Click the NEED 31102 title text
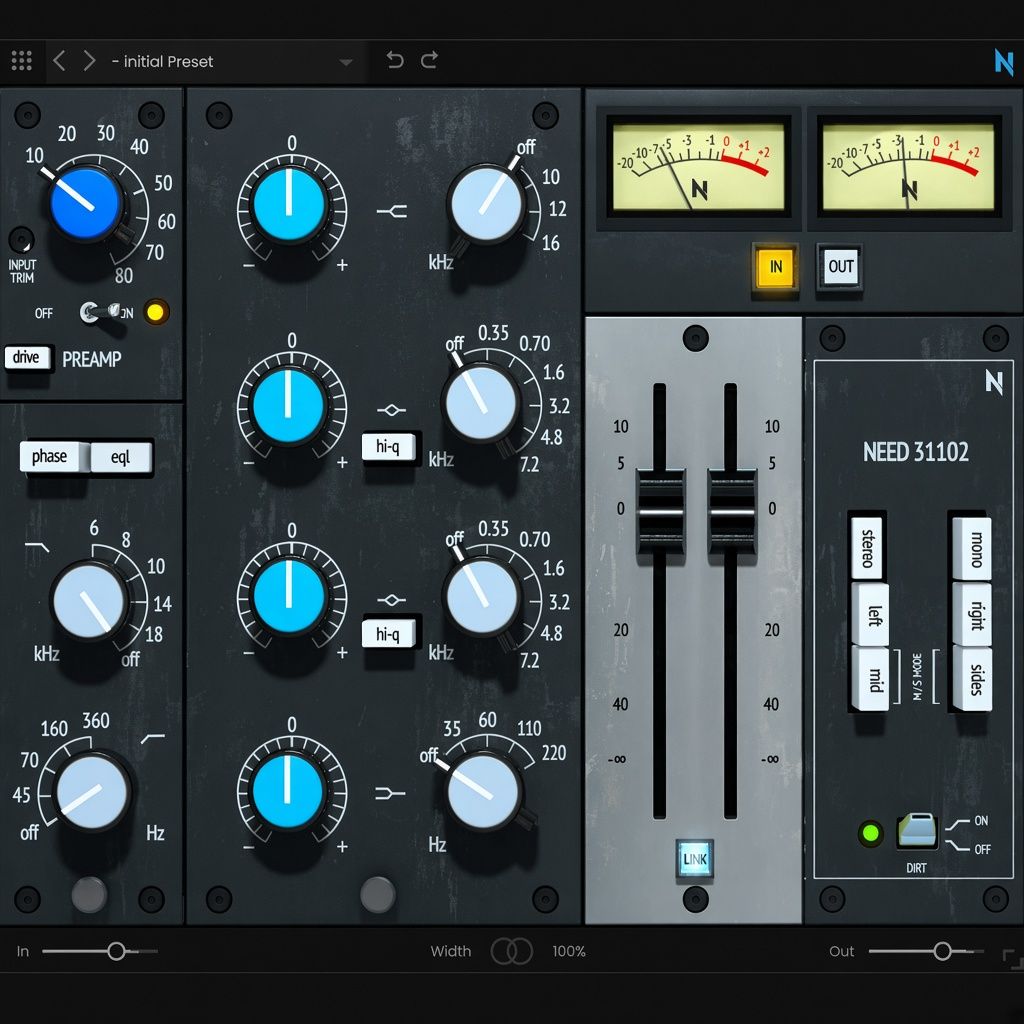The width and height of the screenshot is (1024, 1024). (x=916, y=452)
